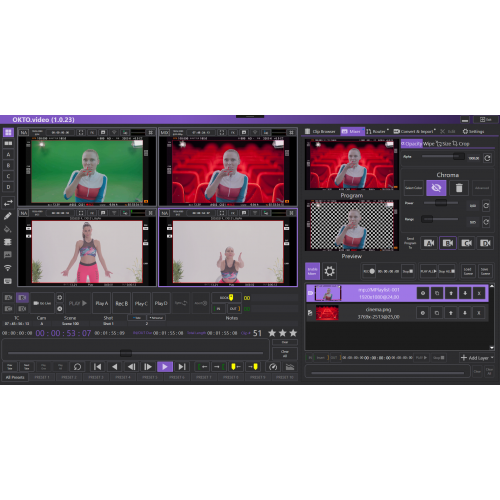This screenshot has height=500, width=500.
Task: Select the paint bucket fill tool
Action: 8,229
